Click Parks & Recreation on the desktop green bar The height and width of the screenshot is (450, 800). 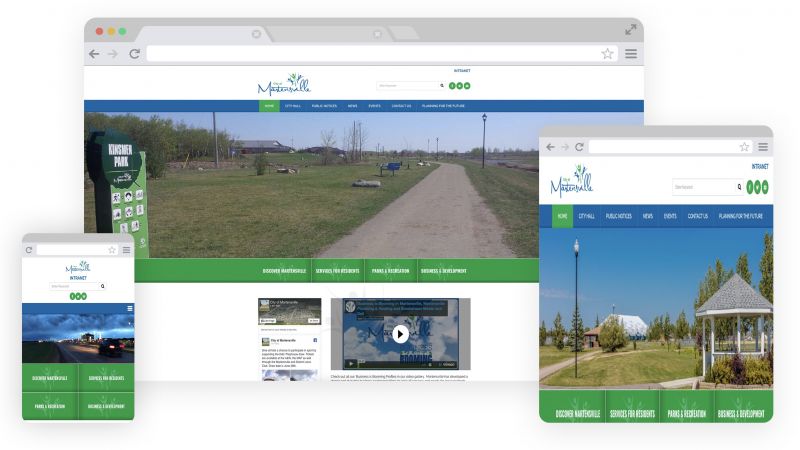point(391,271)
